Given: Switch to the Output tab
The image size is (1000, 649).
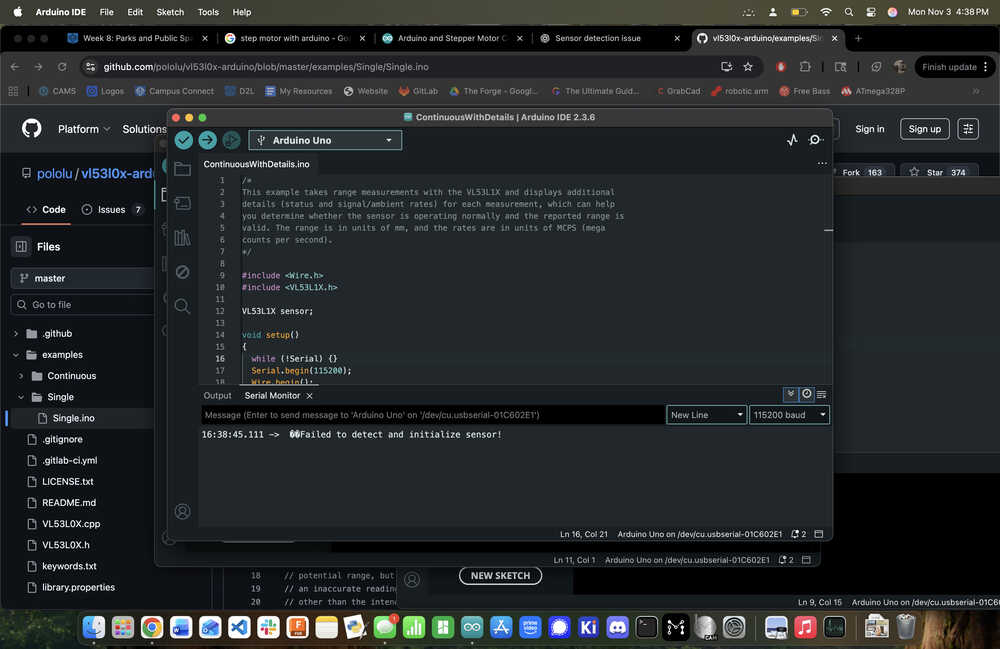Looking at the screenshot, I should point(217,396).
